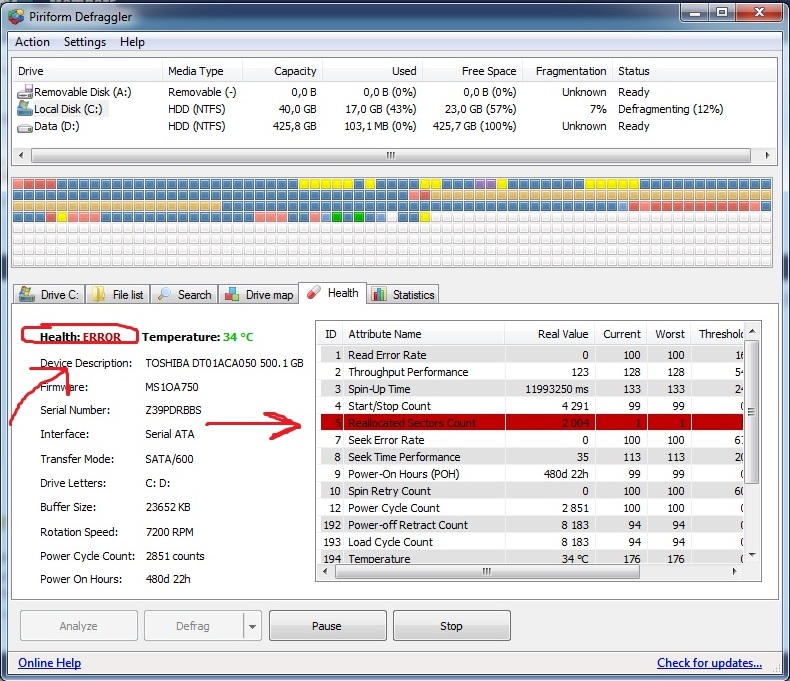Click the drive list horizontal scrollbar thumb
The height and width of the screenshot is (681, 790).
click(x=391, y=155)
